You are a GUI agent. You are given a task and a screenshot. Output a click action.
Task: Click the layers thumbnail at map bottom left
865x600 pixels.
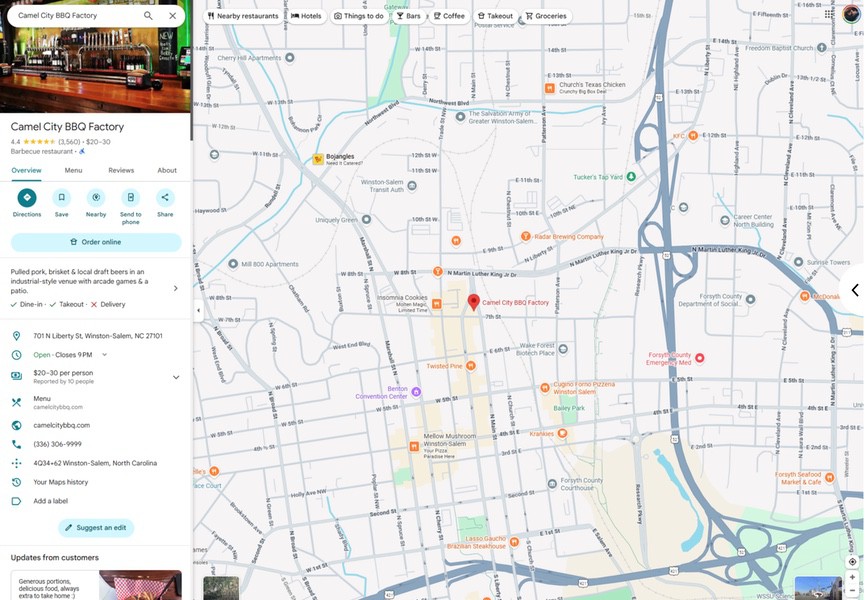[221, 588]
